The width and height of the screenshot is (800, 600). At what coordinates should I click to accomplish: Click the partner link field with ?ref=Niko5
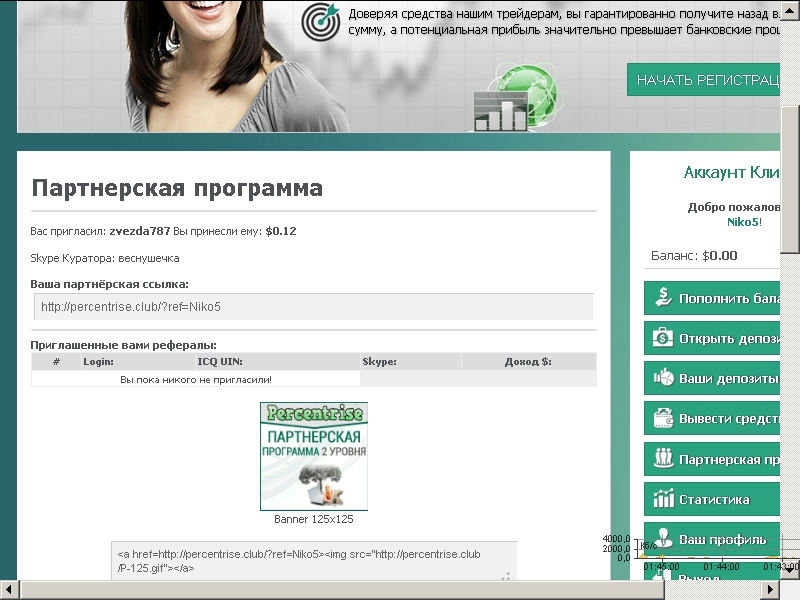(x=314, y=307)
